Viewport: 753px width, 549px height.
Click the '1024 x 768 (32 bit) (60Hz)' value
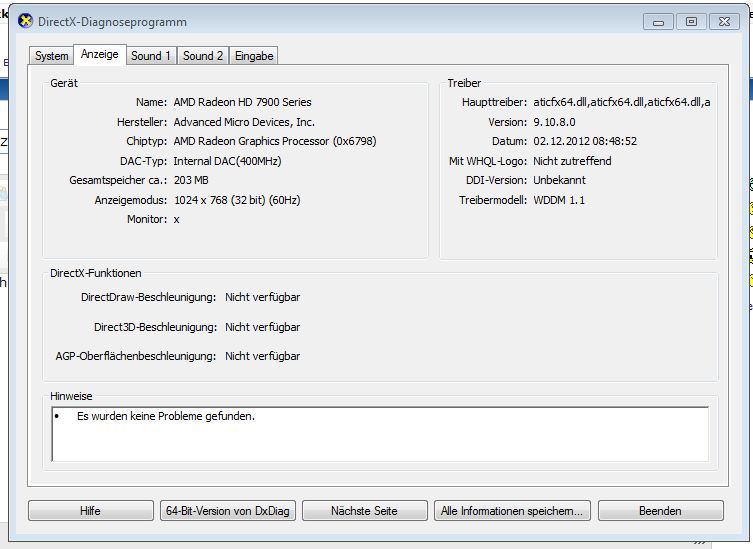(x=237, y=200)
